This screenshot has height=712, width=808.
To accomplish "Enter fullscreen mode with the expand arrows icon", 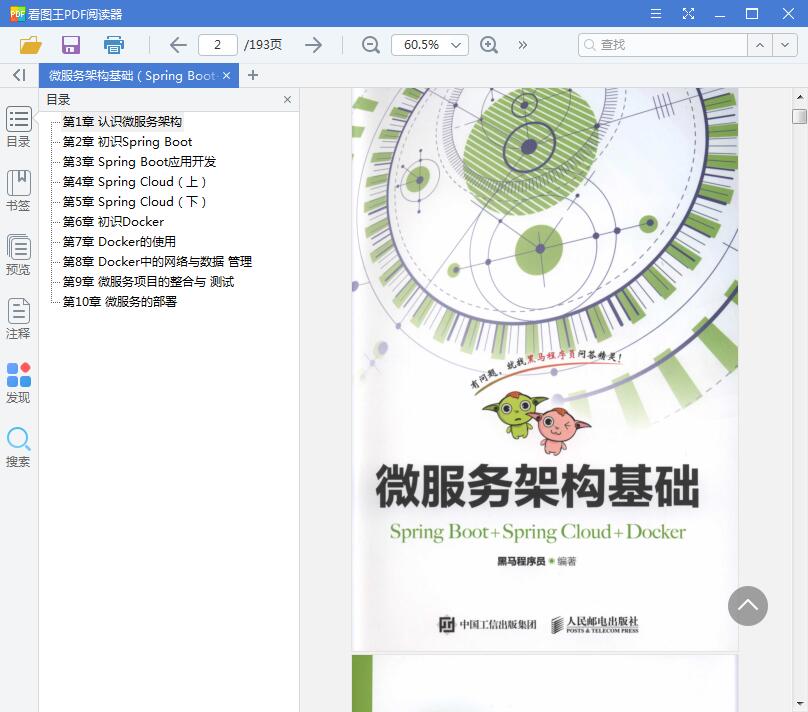I will (688, 13).
